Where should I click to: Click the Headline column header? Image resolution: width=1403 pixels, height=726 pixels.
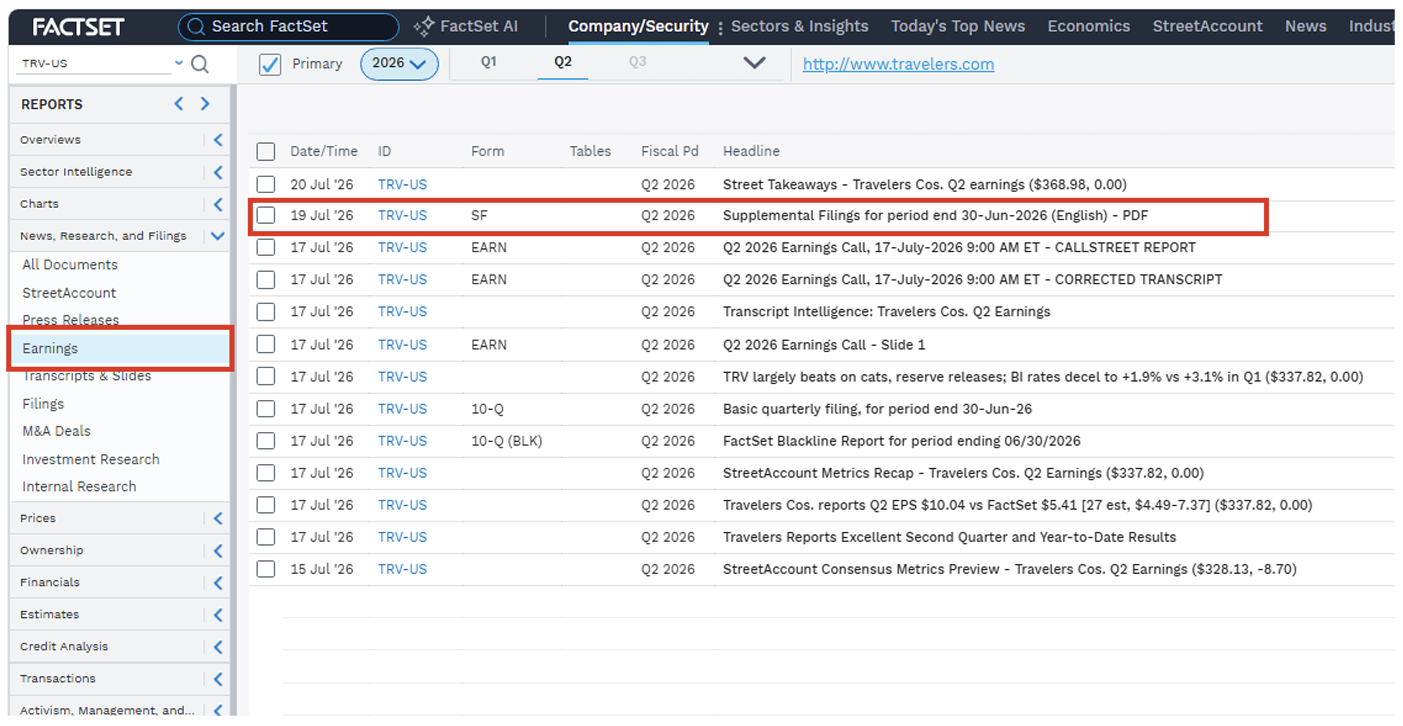pyautogui.click(x=751, y=151)
